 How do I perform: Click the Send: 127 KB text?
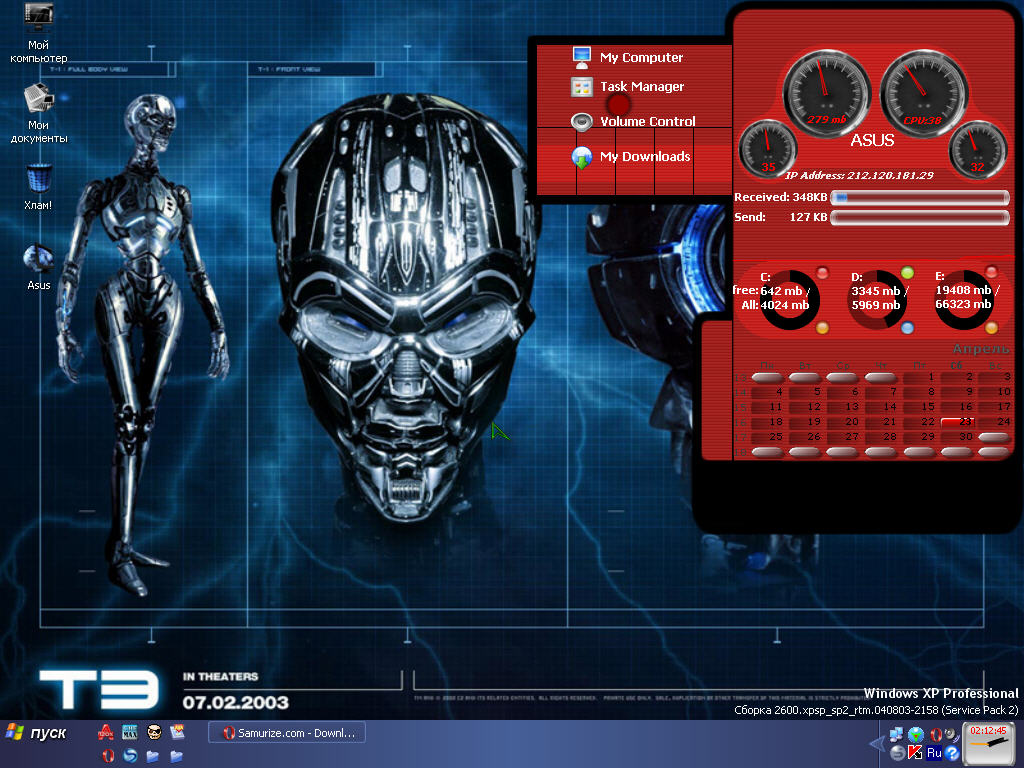pos(780,217)
